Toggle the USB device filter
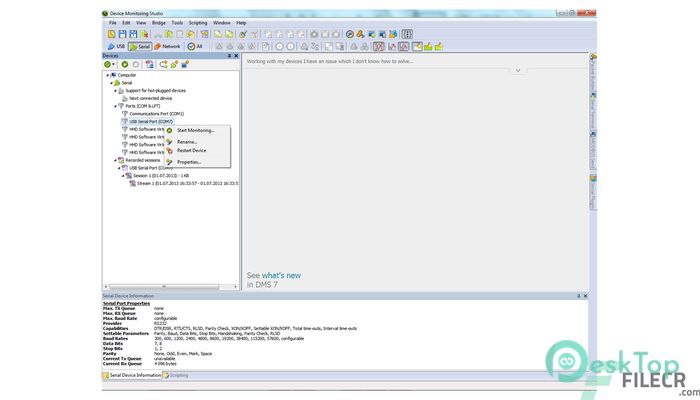700x400 pixels. click(116, 46)
